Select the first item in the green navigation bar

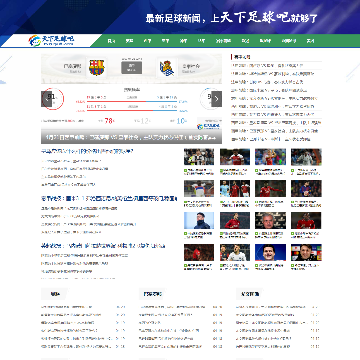(111, 41)
